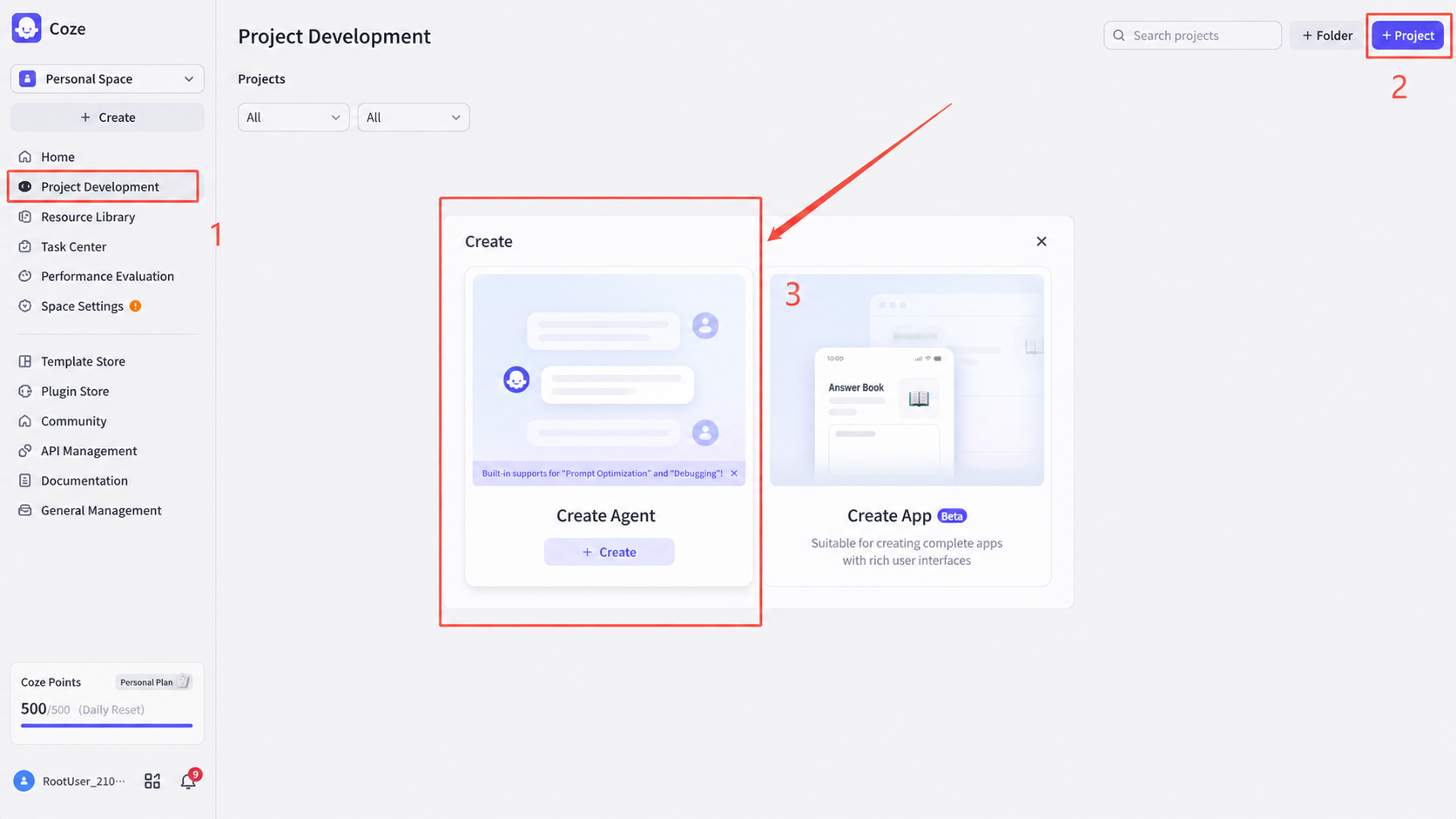This screenshot has width=1456, height=819.
Task: Click 500/500 points value
Action: tap(45, 708)
